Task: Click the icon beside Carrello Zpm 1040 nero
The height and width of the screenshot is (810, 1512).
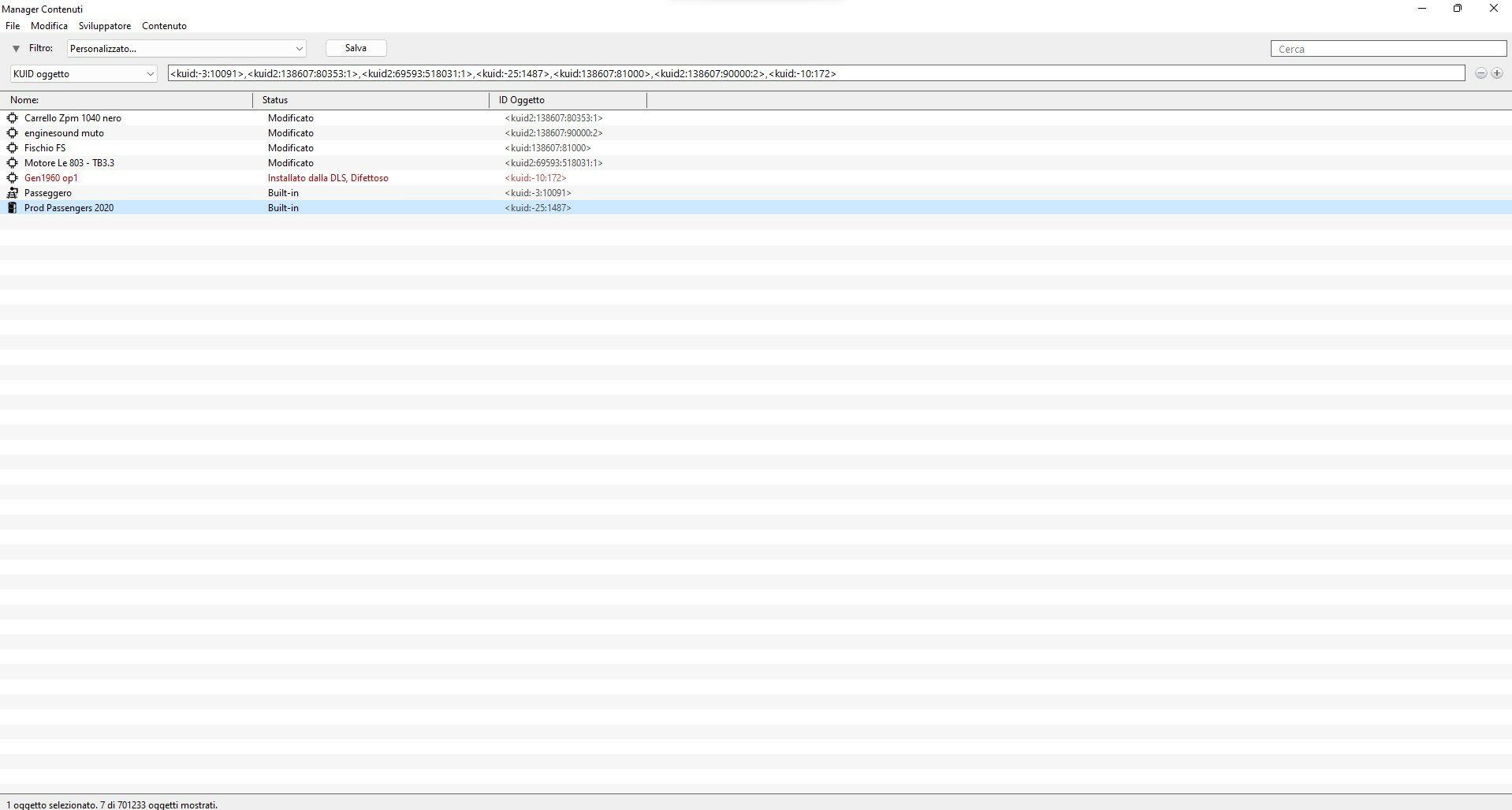Action: pos(12,118)
